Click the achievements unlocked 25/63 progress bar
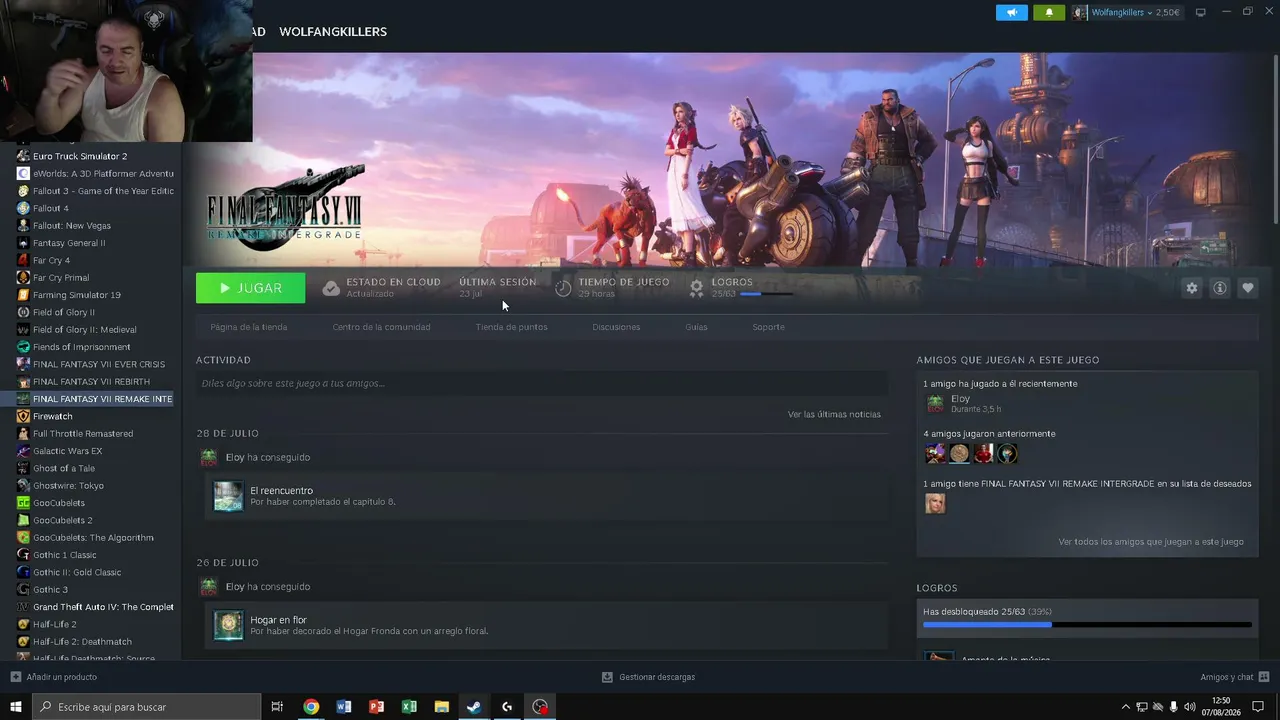 [x=1087, y=625]
